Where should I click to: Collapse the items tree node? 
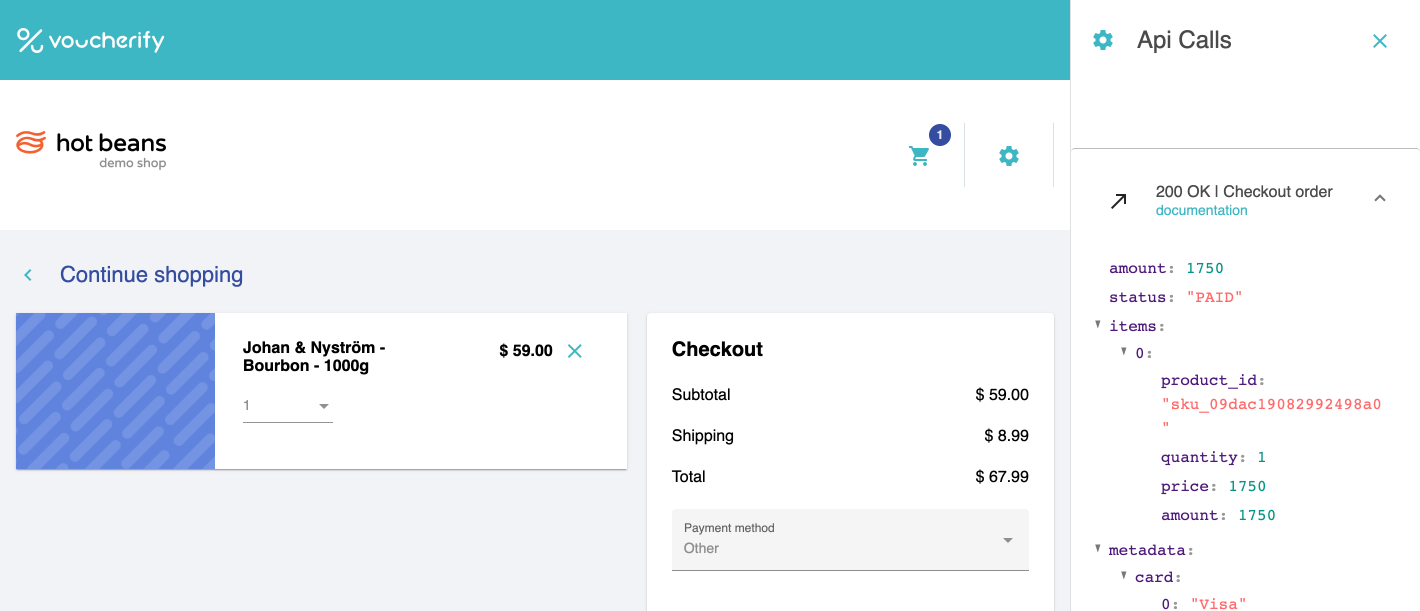click(x=1098, y=325)
